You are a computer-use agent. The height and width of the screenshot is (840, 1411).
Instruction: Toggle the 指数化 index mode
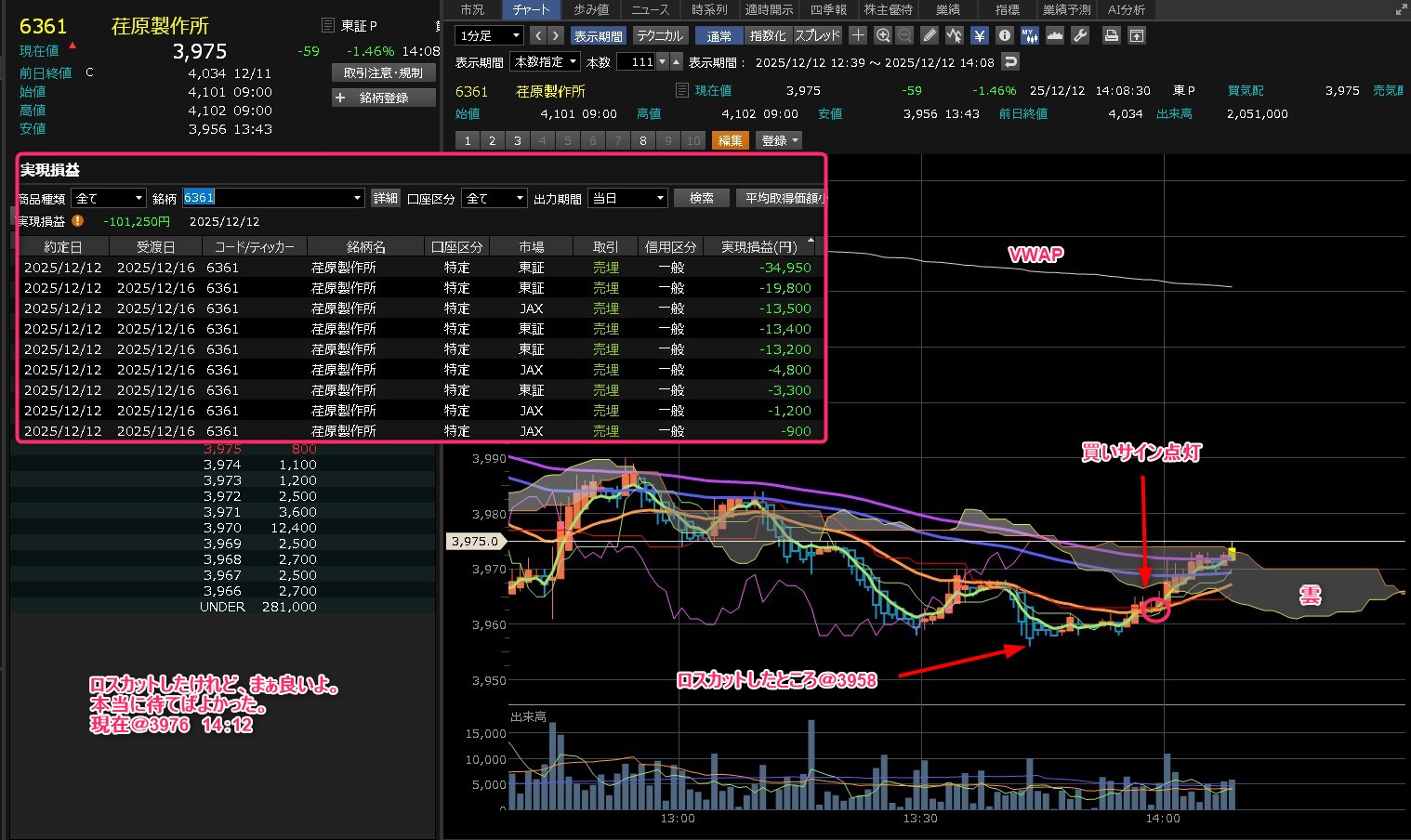(768, 35)
